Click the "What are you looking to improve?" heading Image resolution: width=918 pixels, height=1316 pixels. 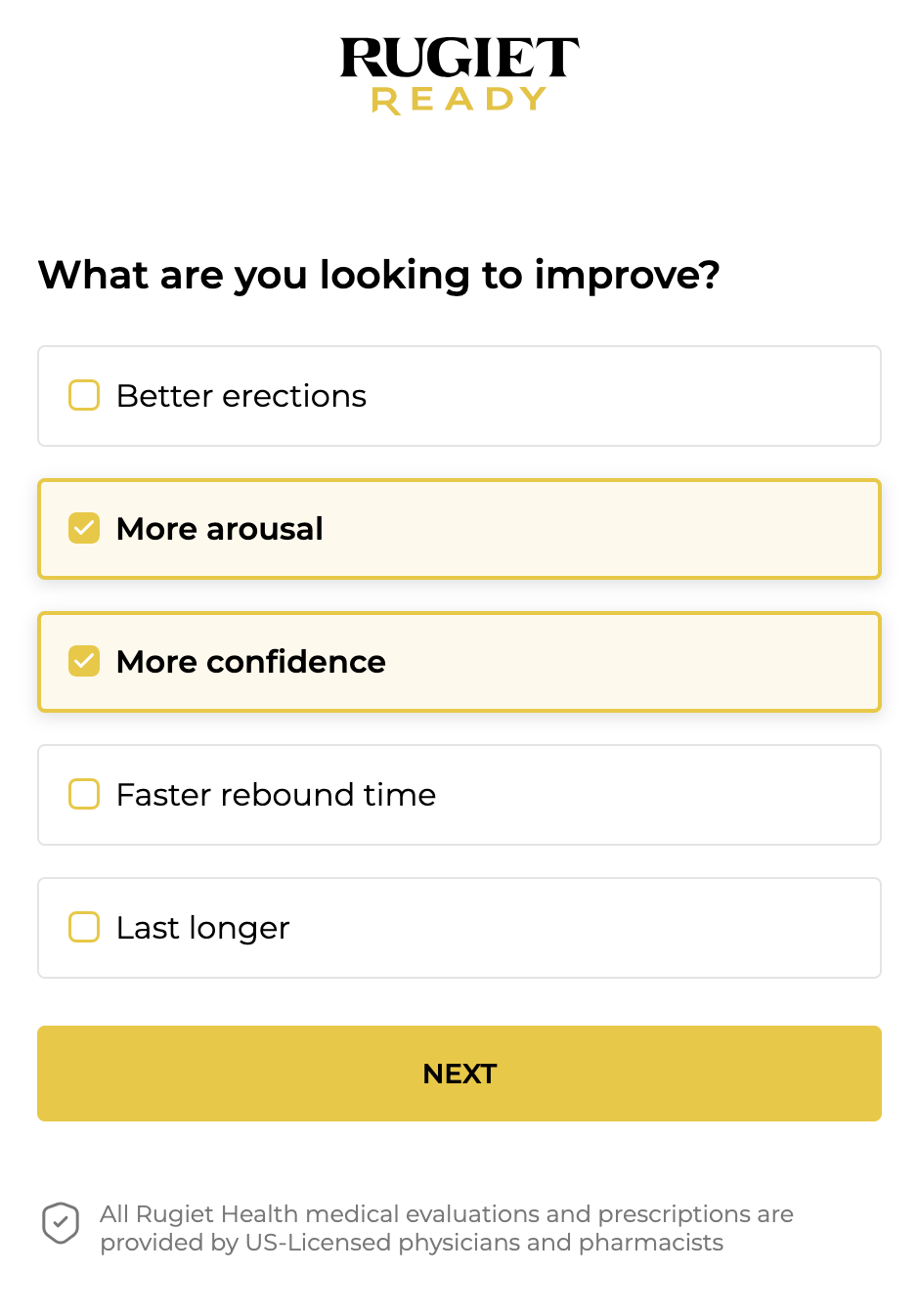[379, 275]
